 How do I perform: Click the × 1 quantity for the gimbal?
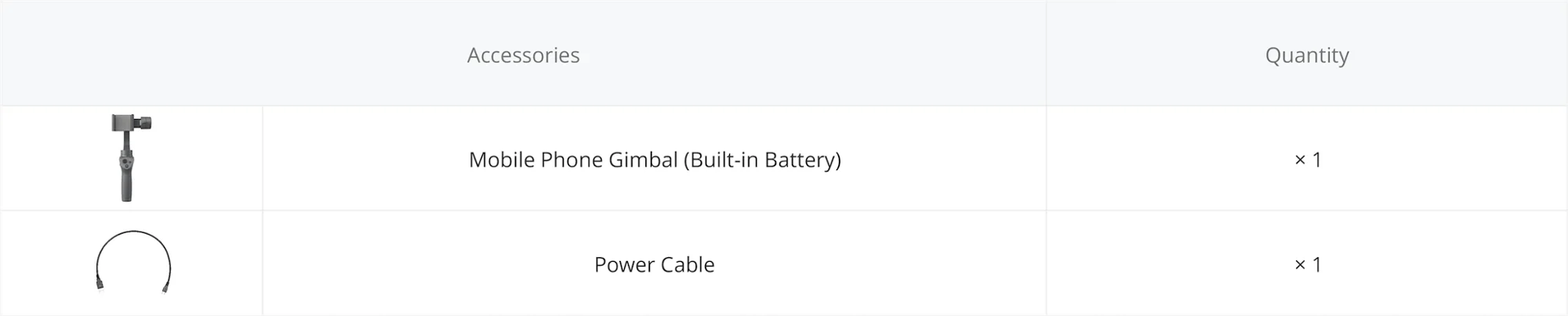pyautogui.click(x=1307, y=160)
